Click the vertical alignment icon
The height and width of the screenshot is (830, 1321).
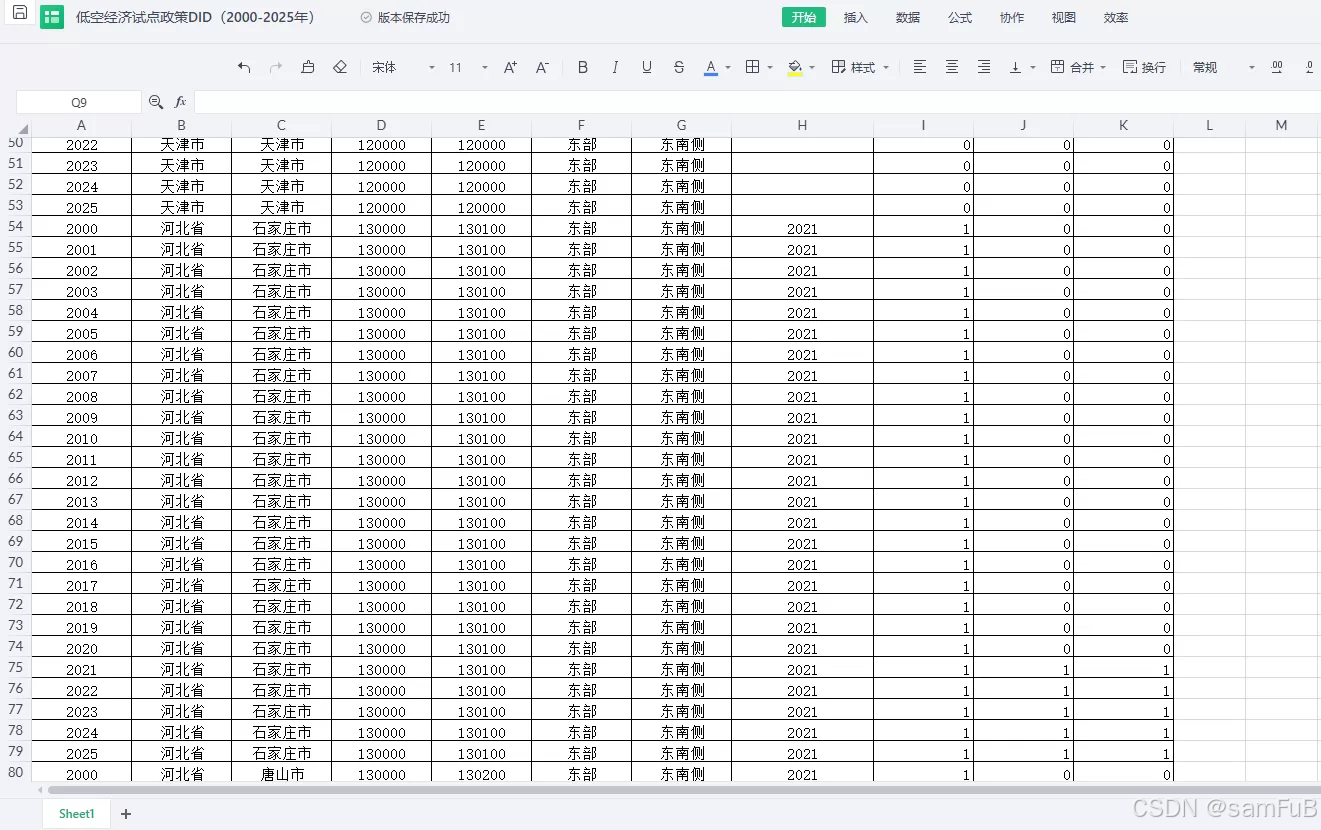(1016, 67)
